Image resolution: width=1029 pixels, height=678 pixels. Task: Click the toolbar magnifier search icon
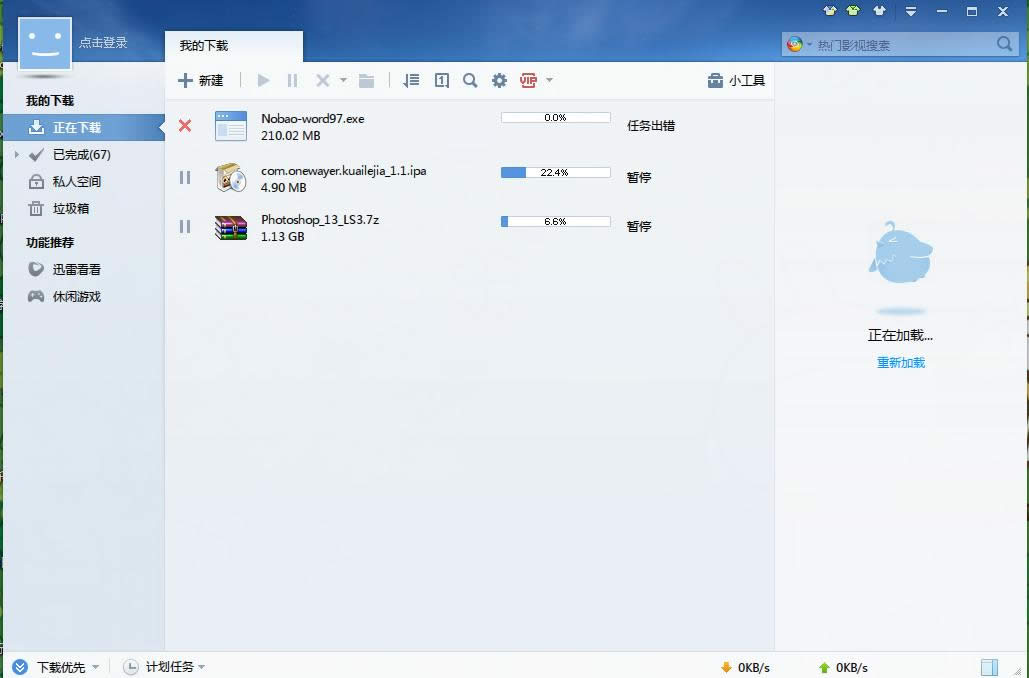[x=470, y=80]
